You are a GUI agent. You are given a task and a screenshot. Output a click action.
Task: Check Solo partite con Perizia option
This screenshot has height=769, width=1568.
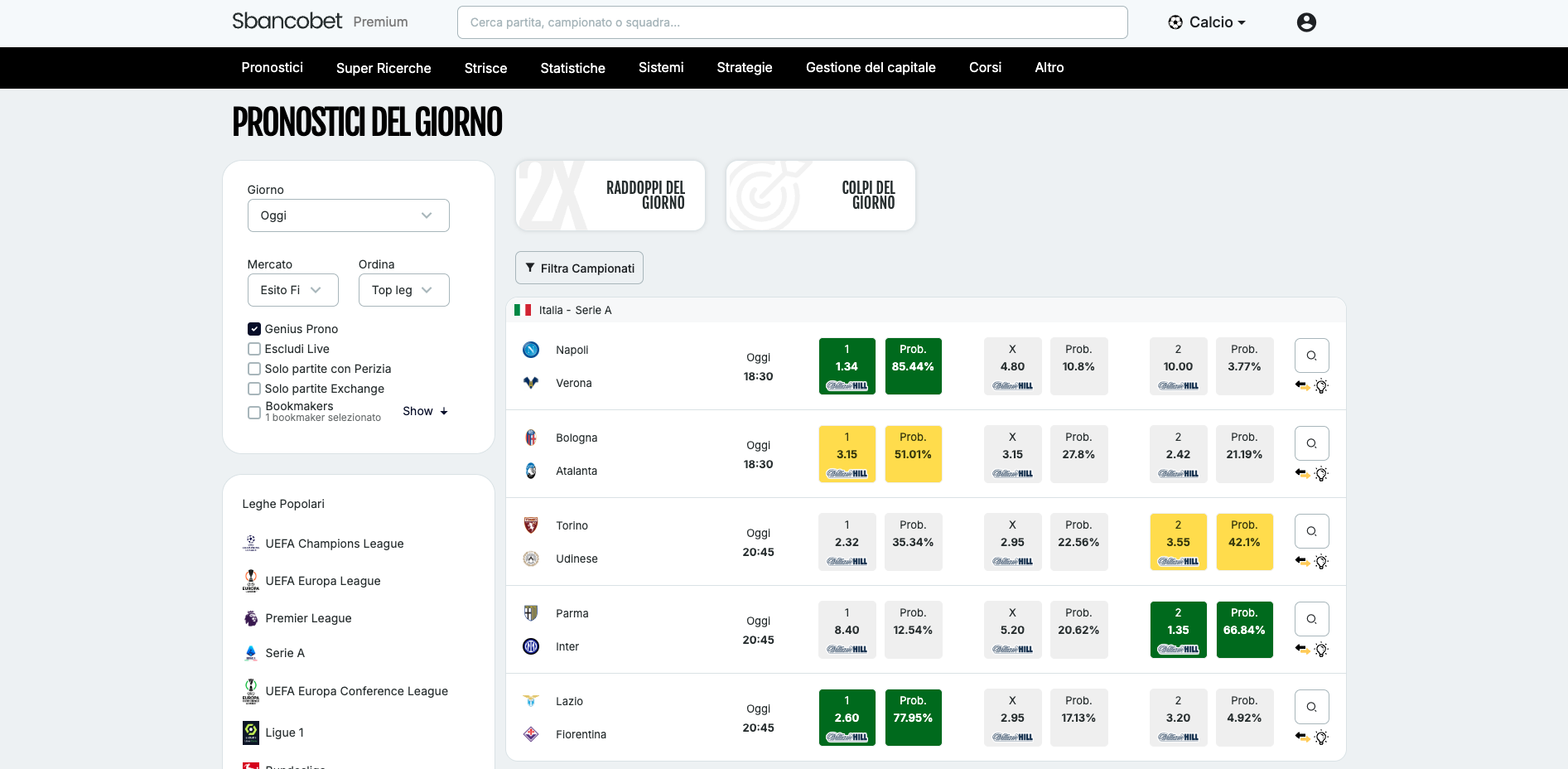tap(254, 368)
